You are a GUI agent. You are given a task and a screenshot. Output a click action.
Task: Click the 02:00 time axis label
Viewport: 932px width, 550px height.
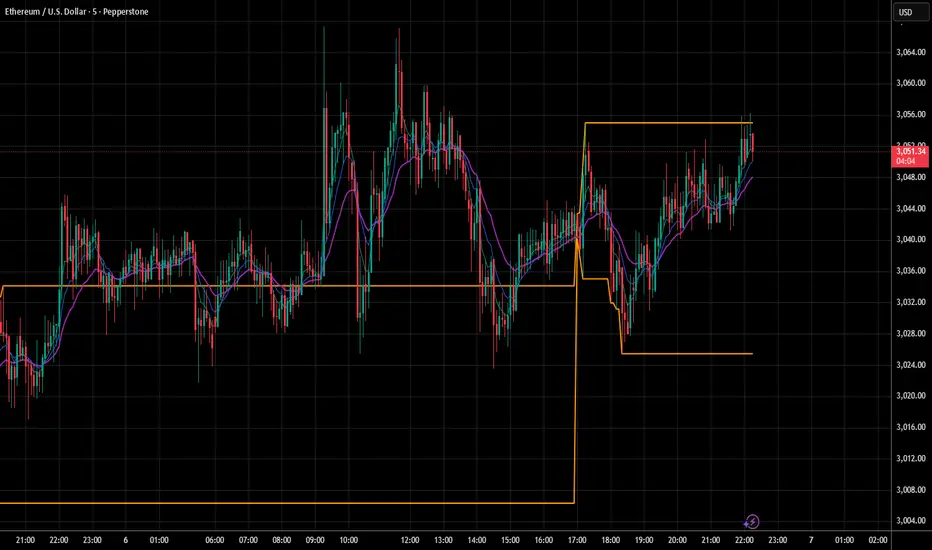click(x=878, y=540)
